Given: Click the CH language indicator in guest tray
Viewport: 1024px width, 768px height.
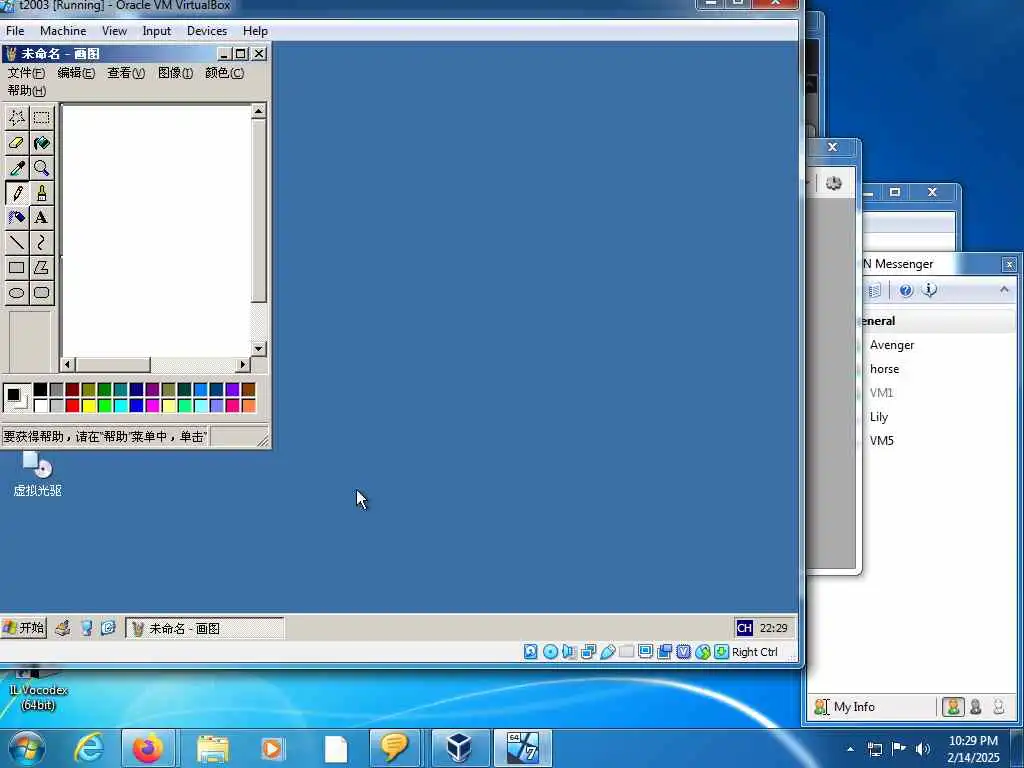Looking at the screenshot, I should pos(744,628).
